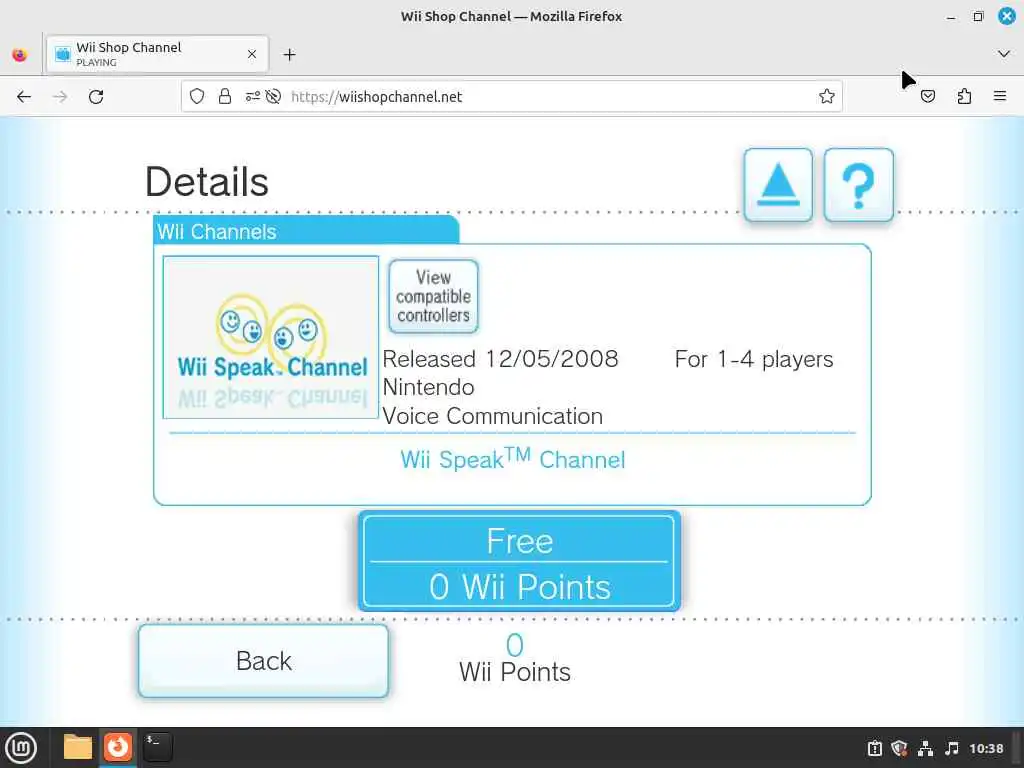
Task: Click the Firefox View icon
Action: pyautogui.click(x=20, y=55)
